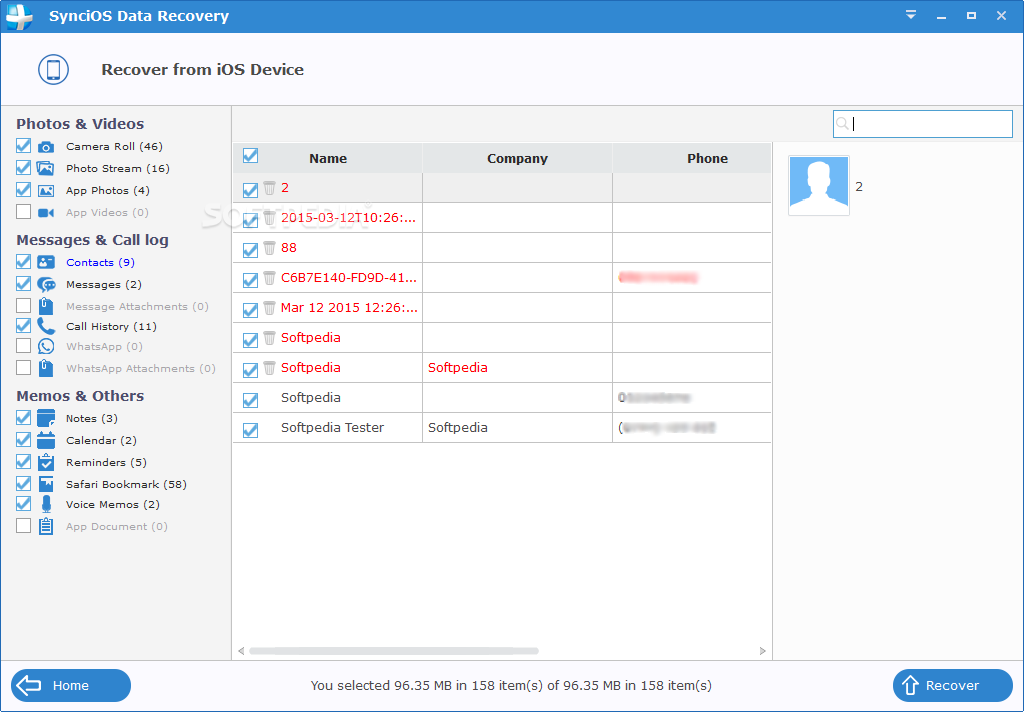The width and height of the screenshot is (1024, 712).
Task: Click the Notes icon
Action: tap(46, 418)
